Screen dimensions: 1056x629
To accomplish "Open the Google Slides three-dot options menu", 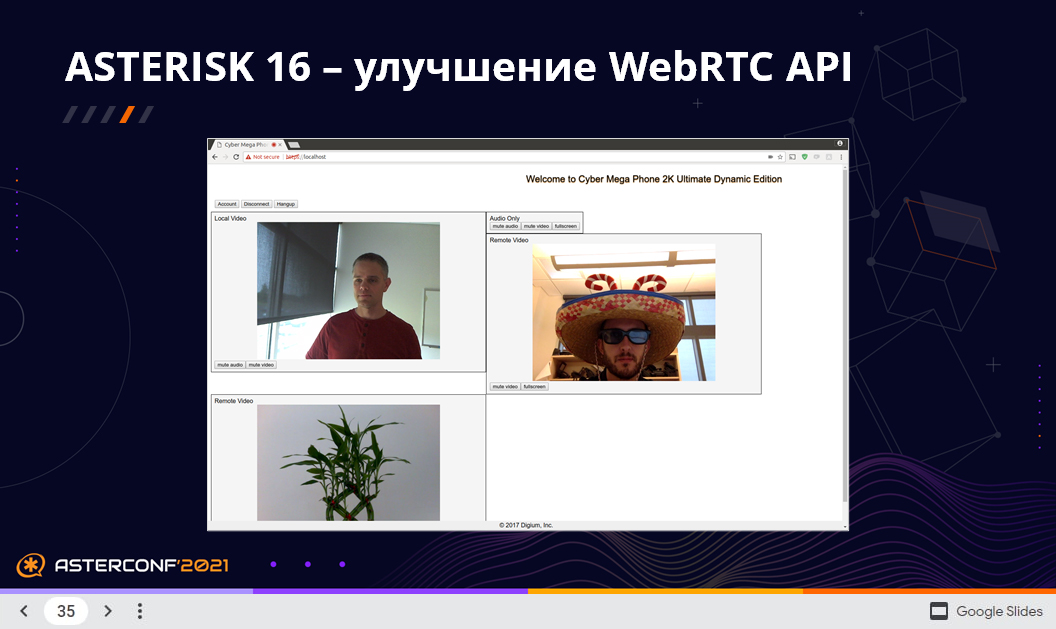I will pyautogui.click(x=140, y=610).
